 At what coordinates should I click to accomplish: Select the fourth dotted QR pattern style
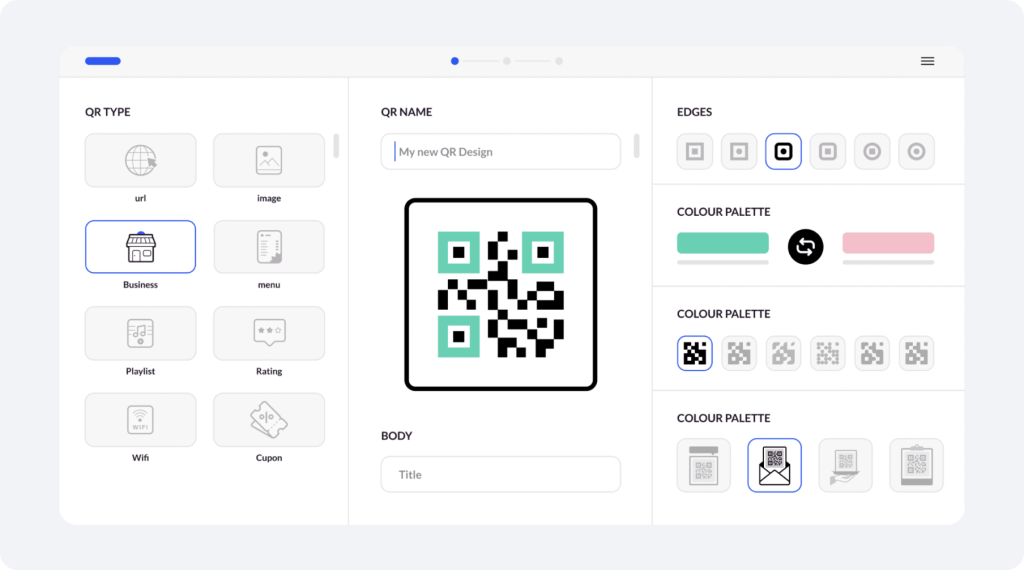point(828,353)
